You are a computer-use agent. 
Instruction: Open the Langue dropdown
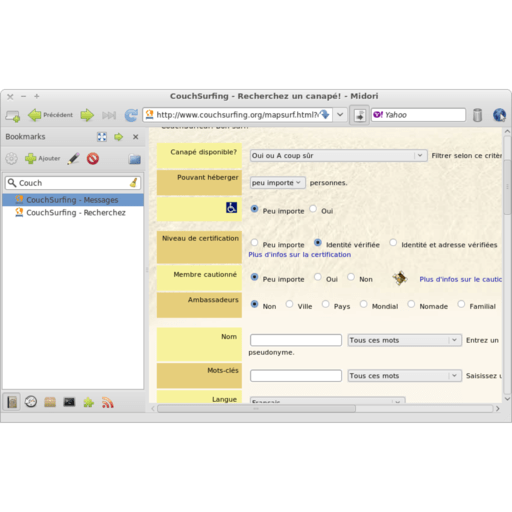328,400
